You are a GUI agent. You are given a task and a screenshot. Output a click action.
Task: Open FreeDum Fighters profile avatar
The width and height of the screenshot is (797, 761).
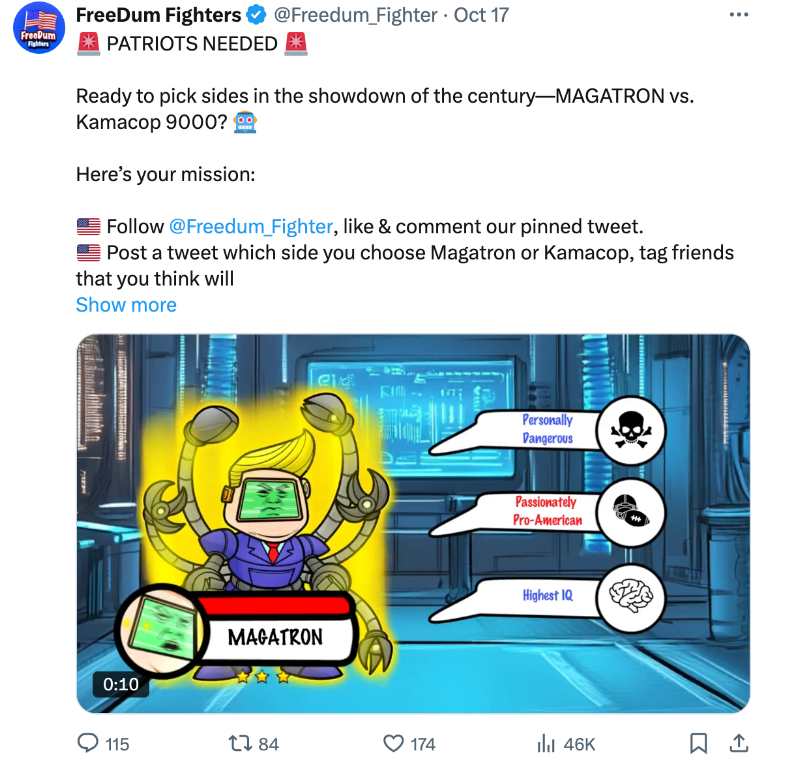click(39, 28)
